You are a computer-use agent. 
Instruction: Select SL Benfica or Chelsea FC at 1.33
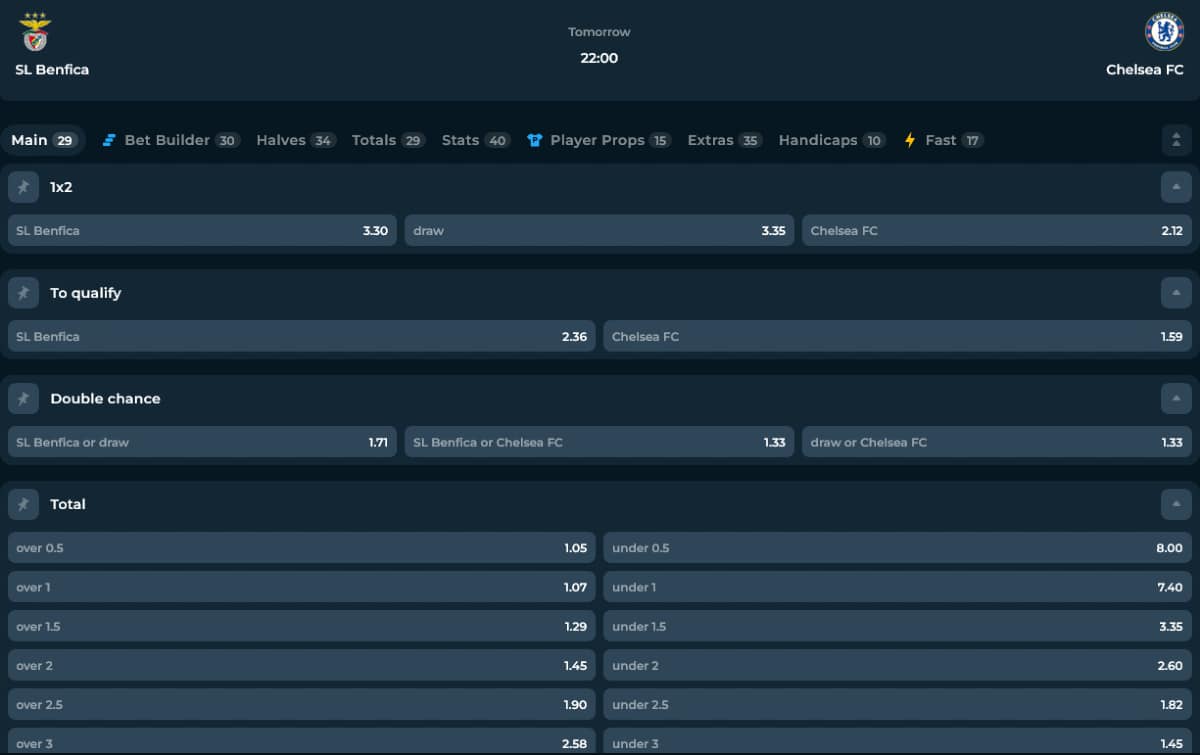600,442
